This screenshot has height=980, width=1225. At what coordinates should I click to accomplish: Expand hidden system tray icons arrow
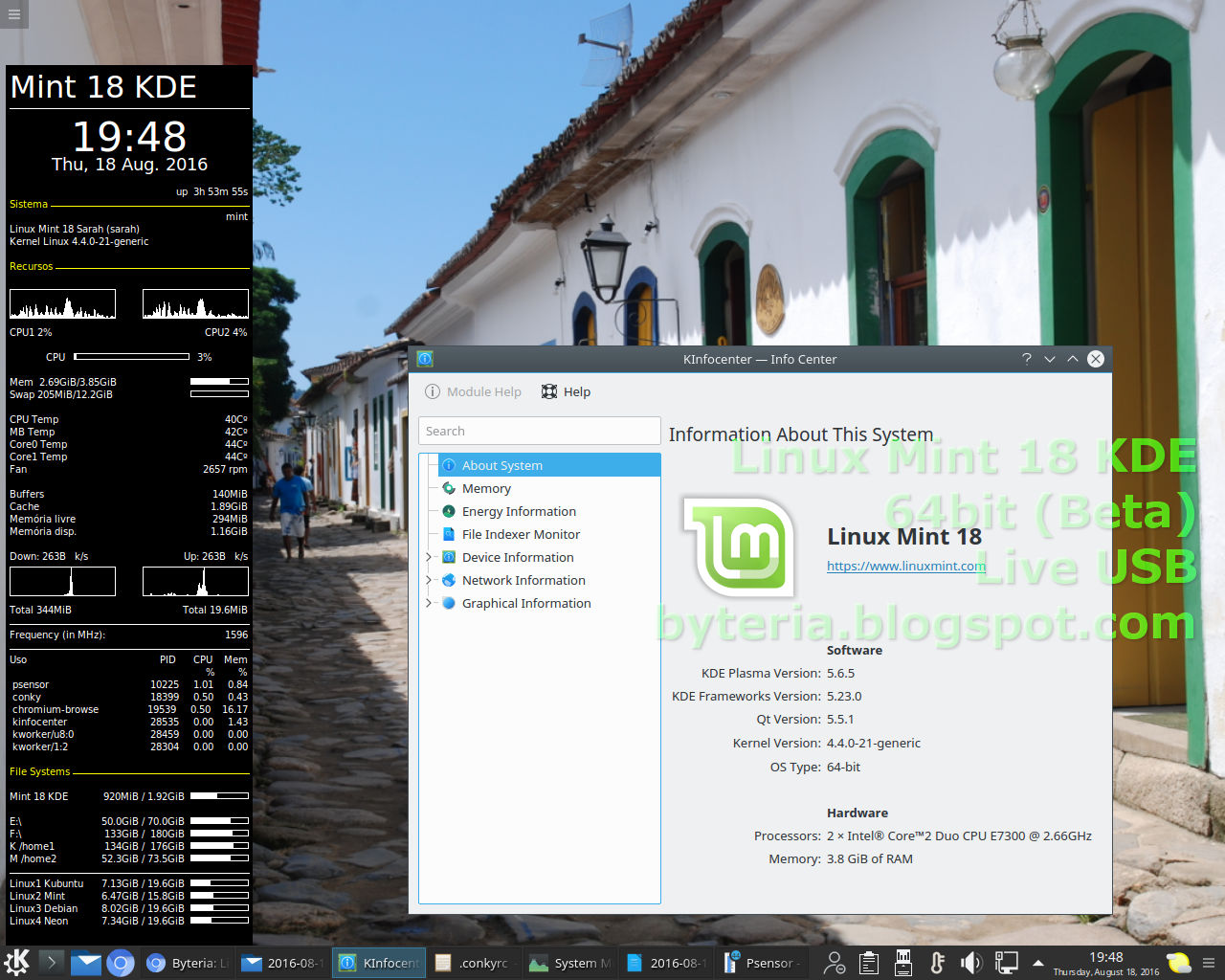click(x=1038, y=963)
